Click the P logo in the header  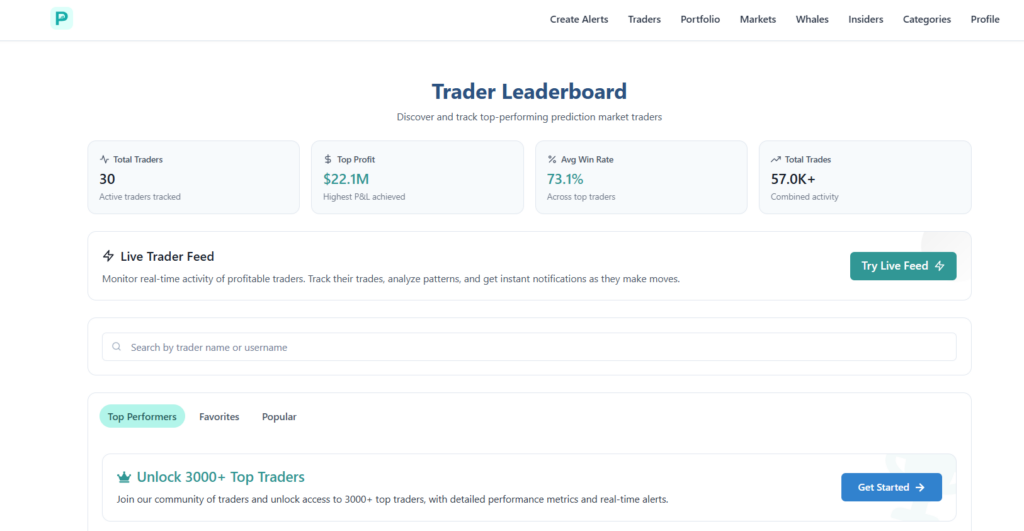(61, 18)
